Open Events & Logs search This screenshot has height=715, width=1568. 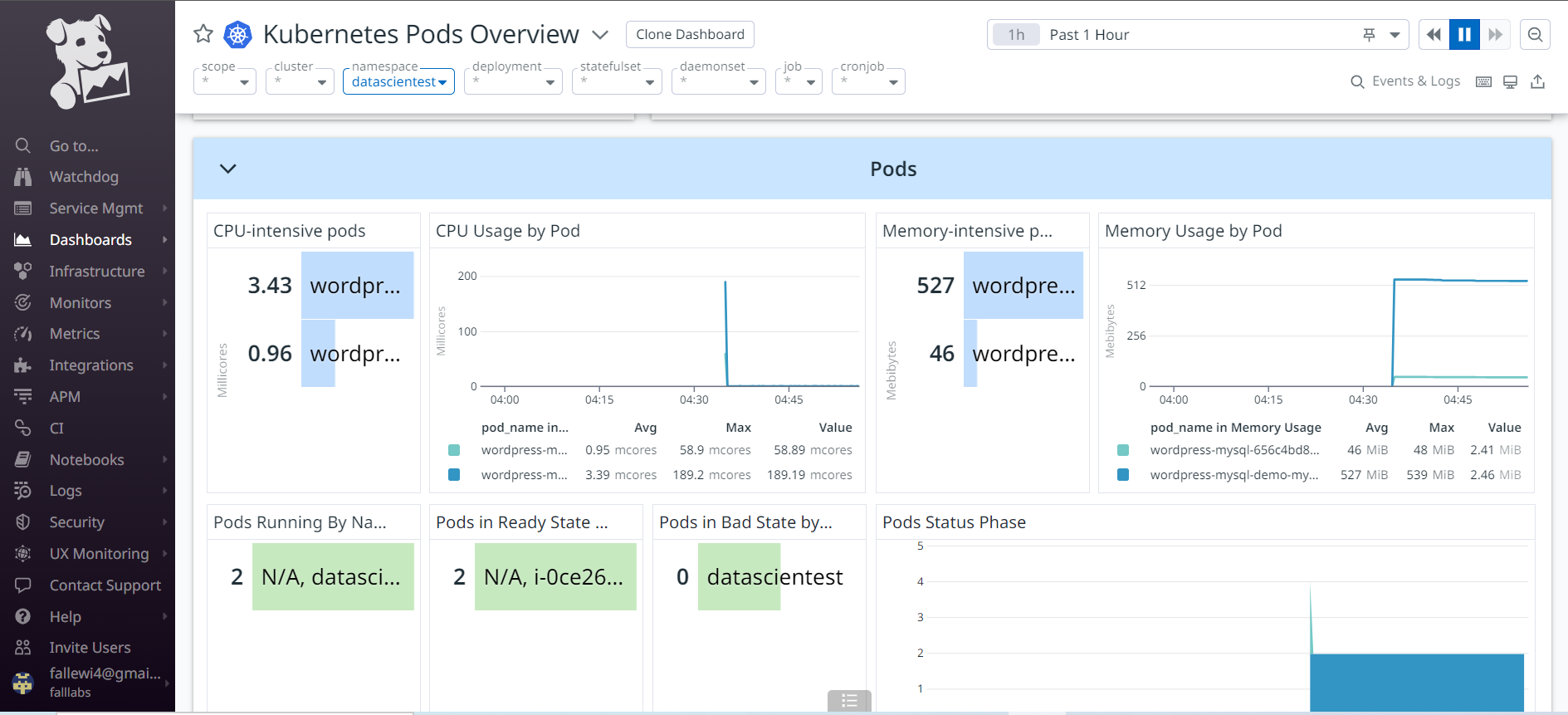(x=1405, y=81)
